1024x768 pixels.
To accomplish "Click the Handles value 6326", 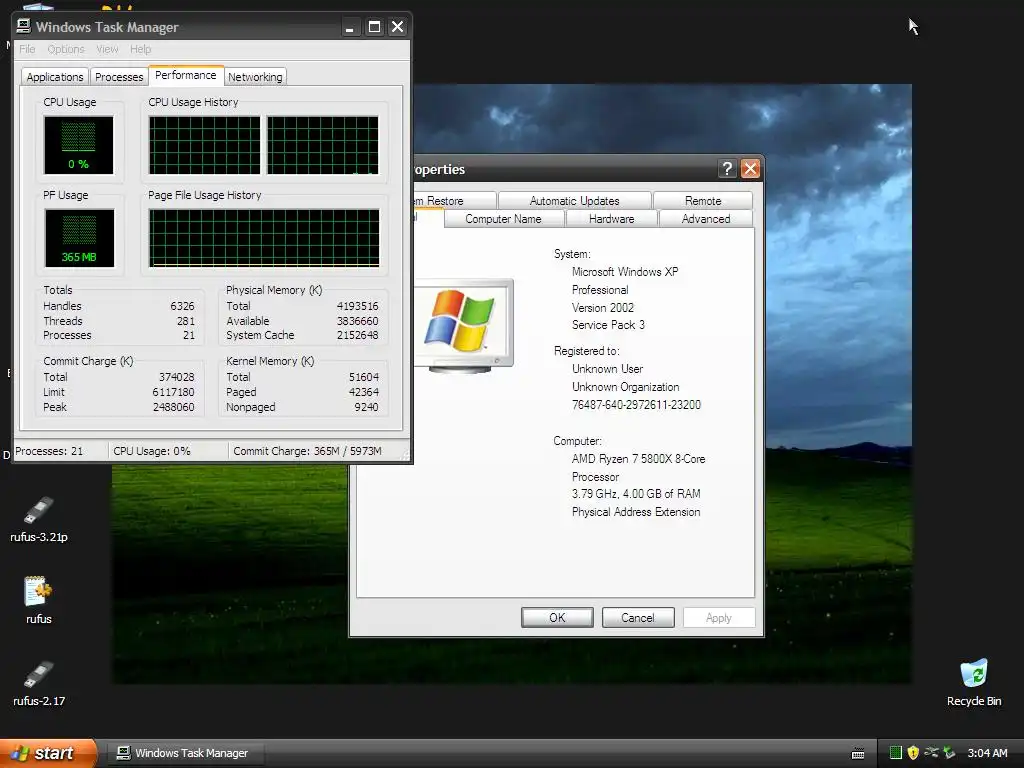I will click(x=182, y=306).
